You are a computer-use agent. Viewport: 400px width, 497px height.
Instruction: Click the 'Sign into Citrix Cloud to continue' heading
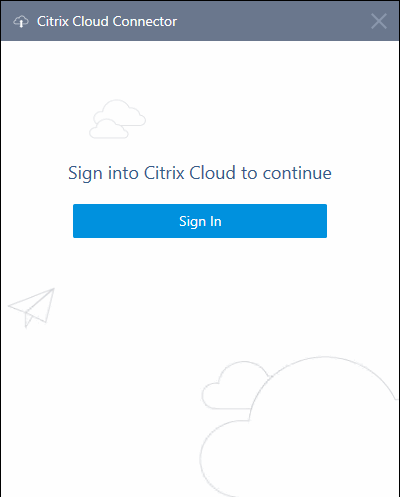(200, 173)
